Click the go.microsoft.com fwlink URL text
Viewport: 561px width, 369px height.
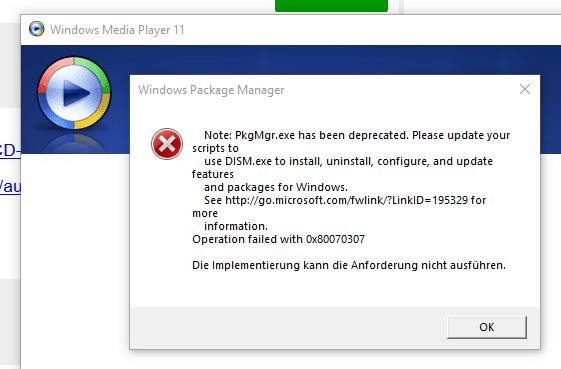pyautogui.click(x=346, y=200)
